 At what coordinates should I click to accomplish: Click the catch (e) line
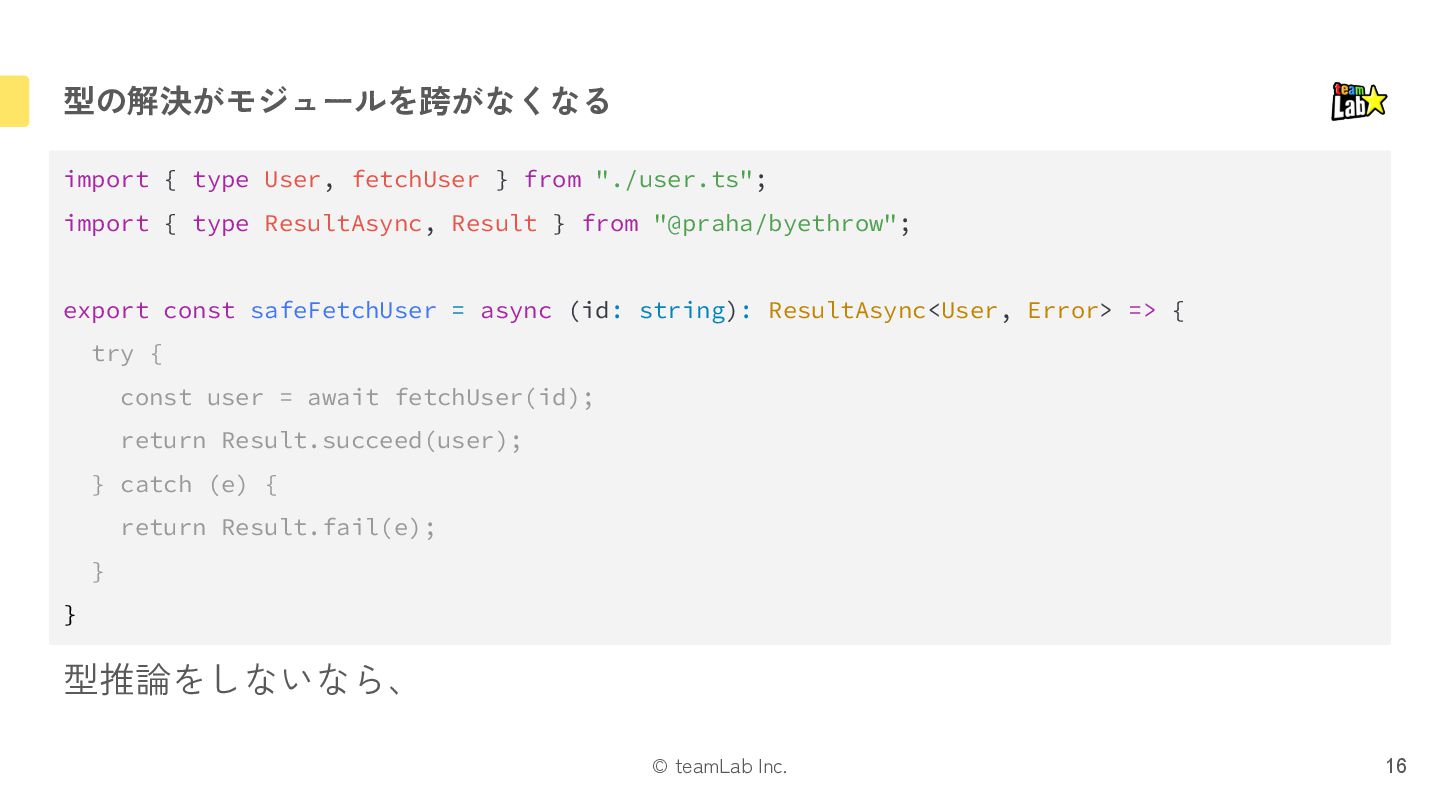click(185, 484)
